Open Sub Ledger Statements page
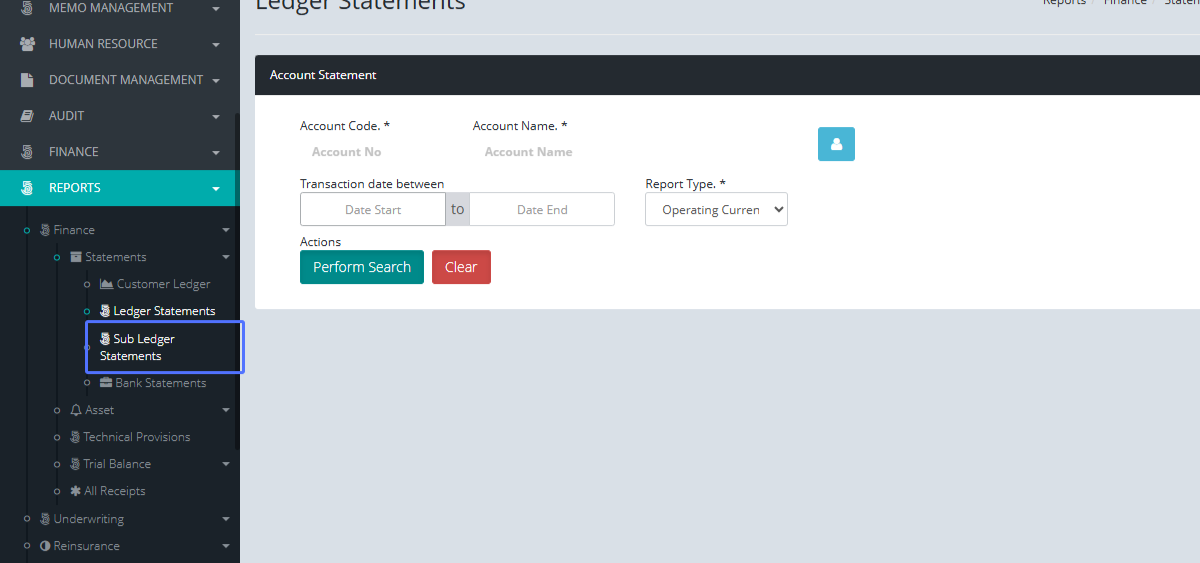Viewport: 1200px width, 563px height. [143, 347]
